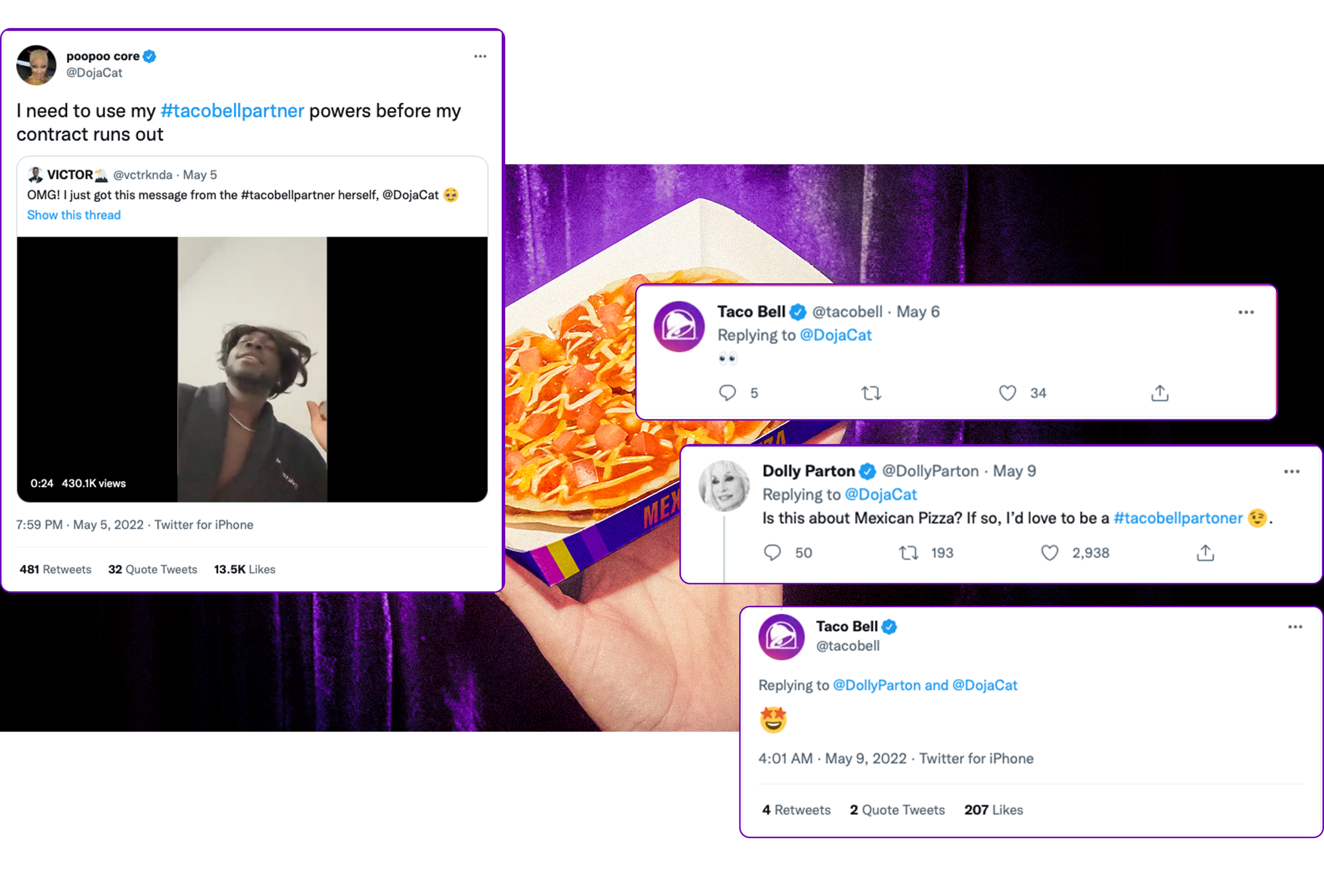The height and width of the screenshot is (896, 1324).
Task: Share Dolly Parton's tweet via share icon
Action: pos(1205,552)
